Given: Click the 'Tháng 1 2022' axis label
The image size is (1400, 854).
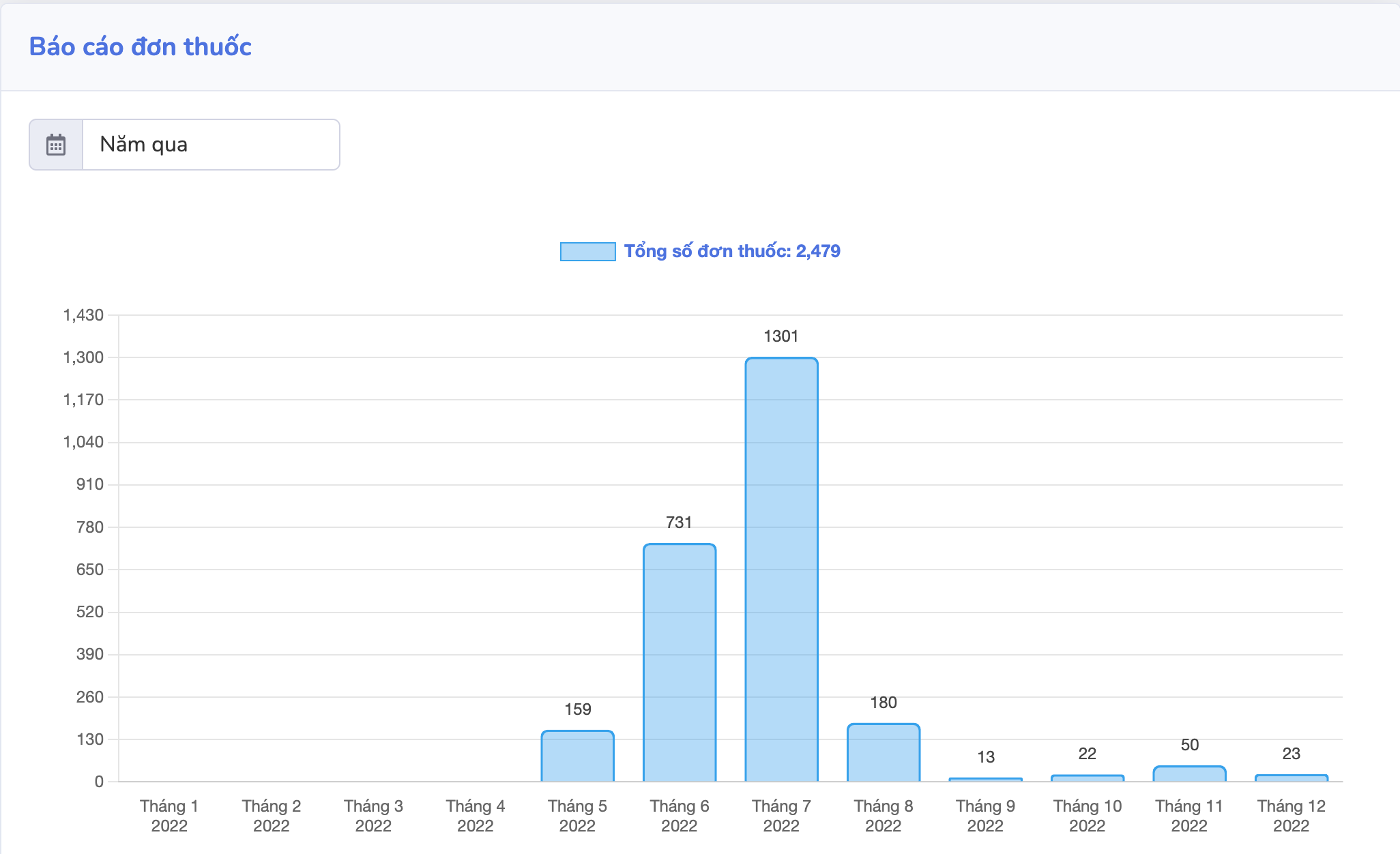Looking at the screenshot, I should click(169, 816).
